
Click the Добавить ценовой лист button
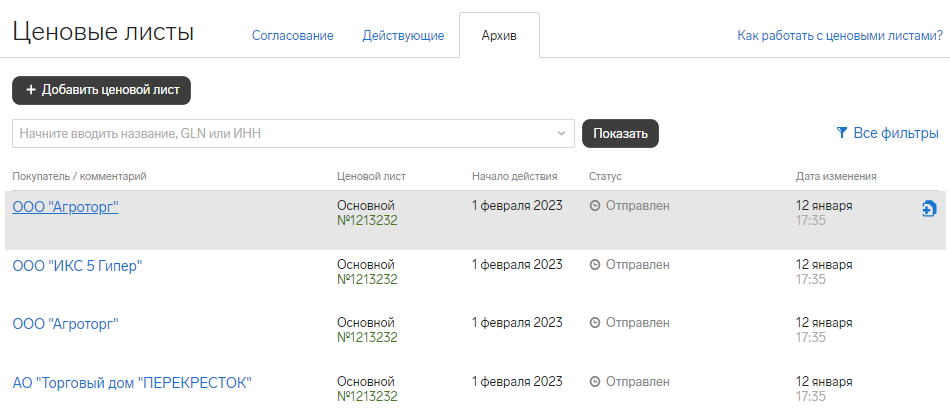click(101, 90)
